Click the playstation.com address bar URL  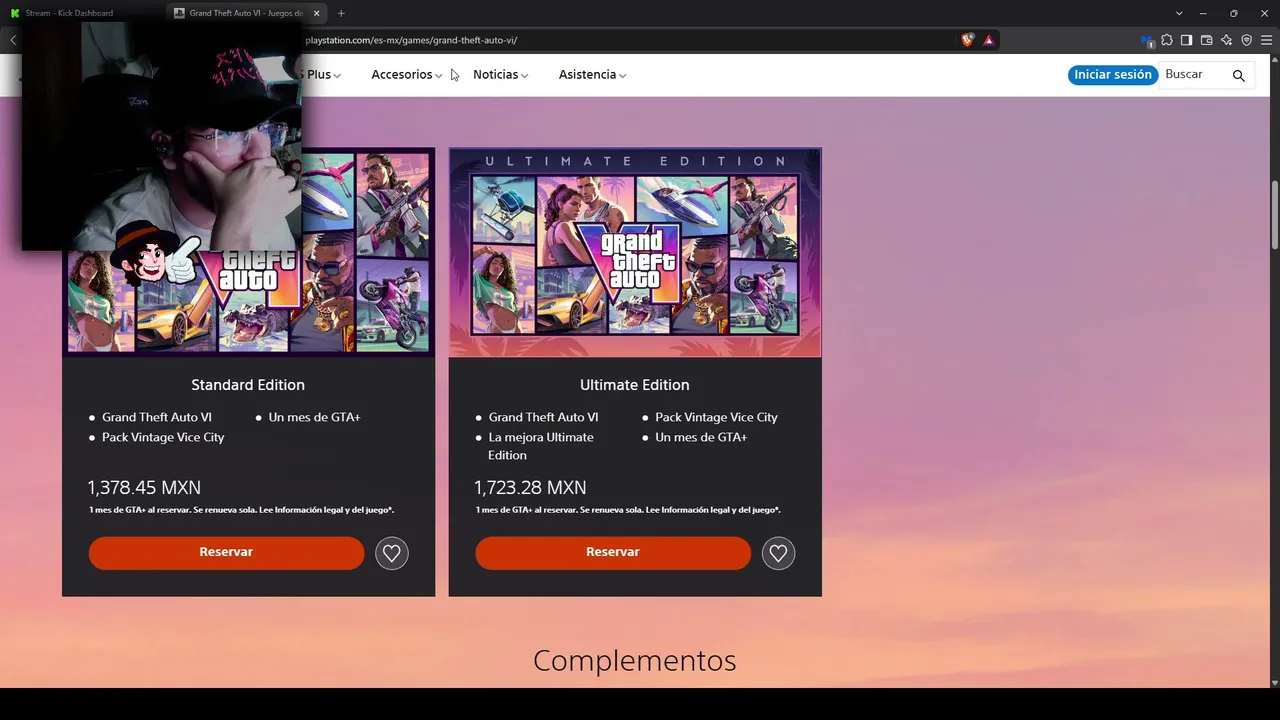412,40
